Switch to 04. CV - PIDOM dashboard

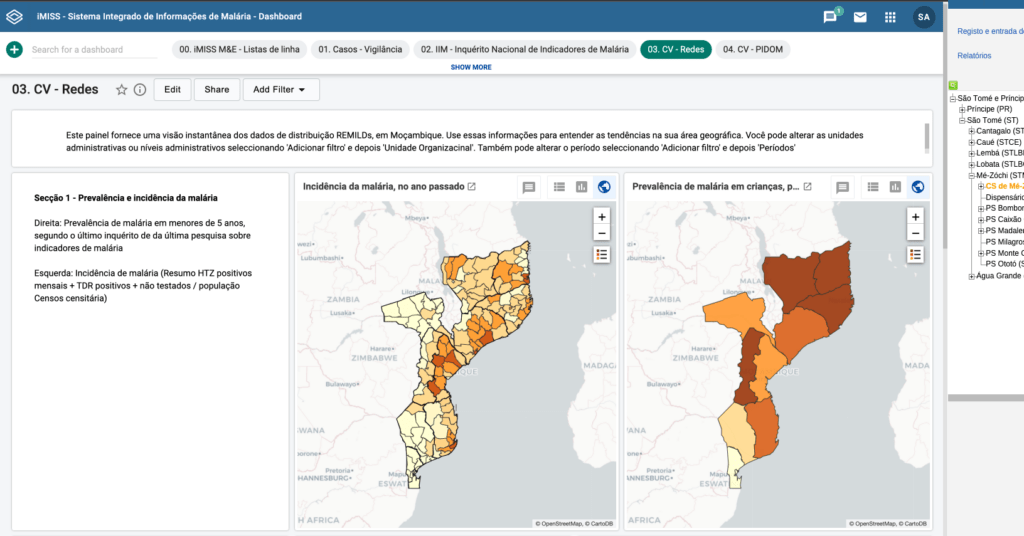pos(752,49)
